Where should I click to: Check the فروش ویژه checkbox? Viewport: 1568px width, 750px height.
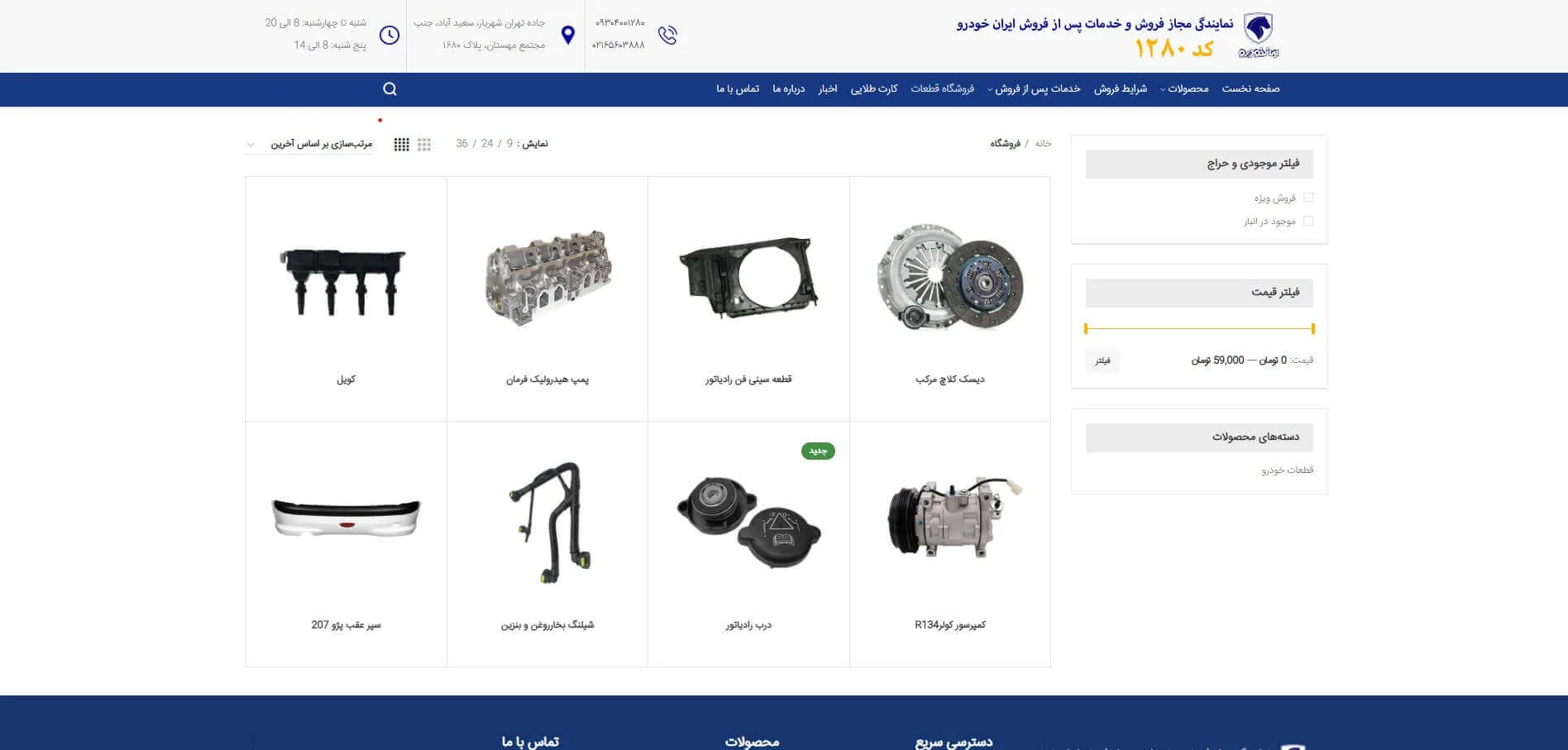(1308, 198)
